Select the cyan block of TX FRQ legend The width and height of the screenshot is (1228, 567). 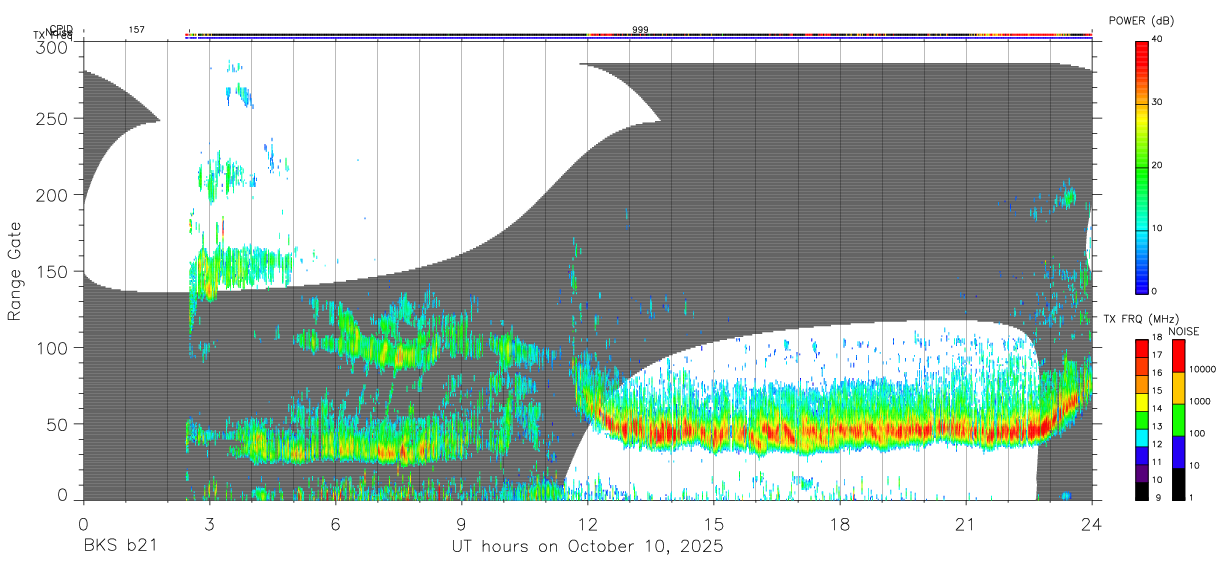1142,437
